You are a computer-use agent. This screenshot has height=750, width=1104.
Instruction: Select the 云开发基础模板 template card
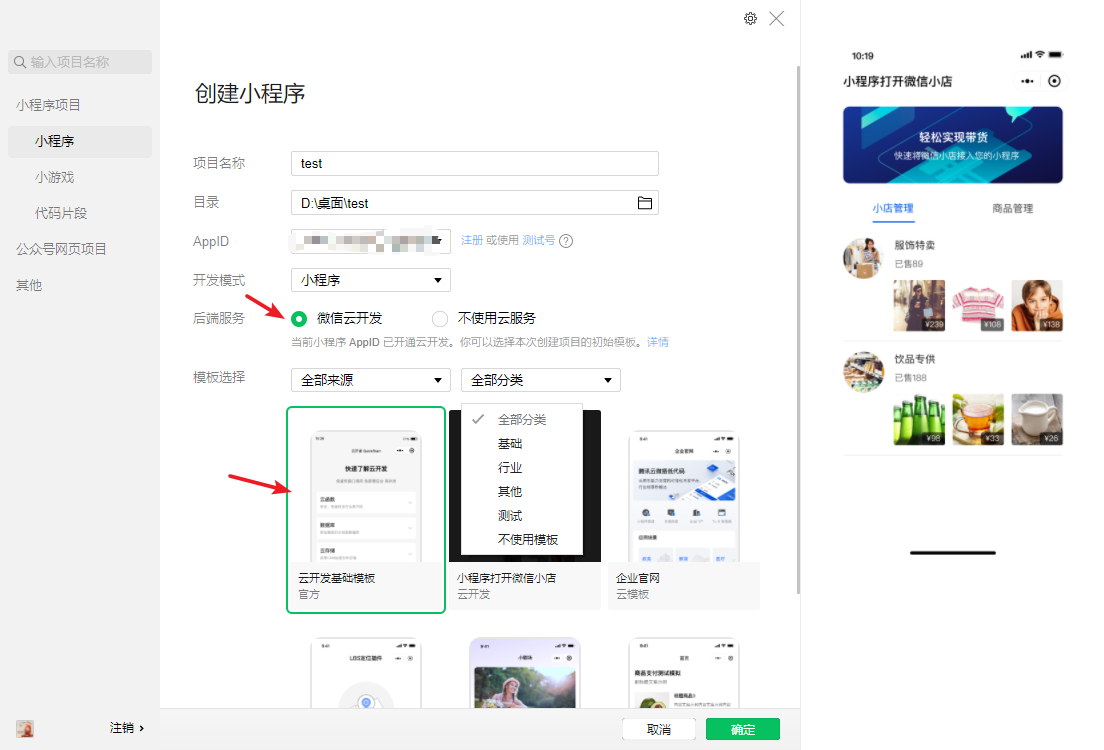point(366,510)
